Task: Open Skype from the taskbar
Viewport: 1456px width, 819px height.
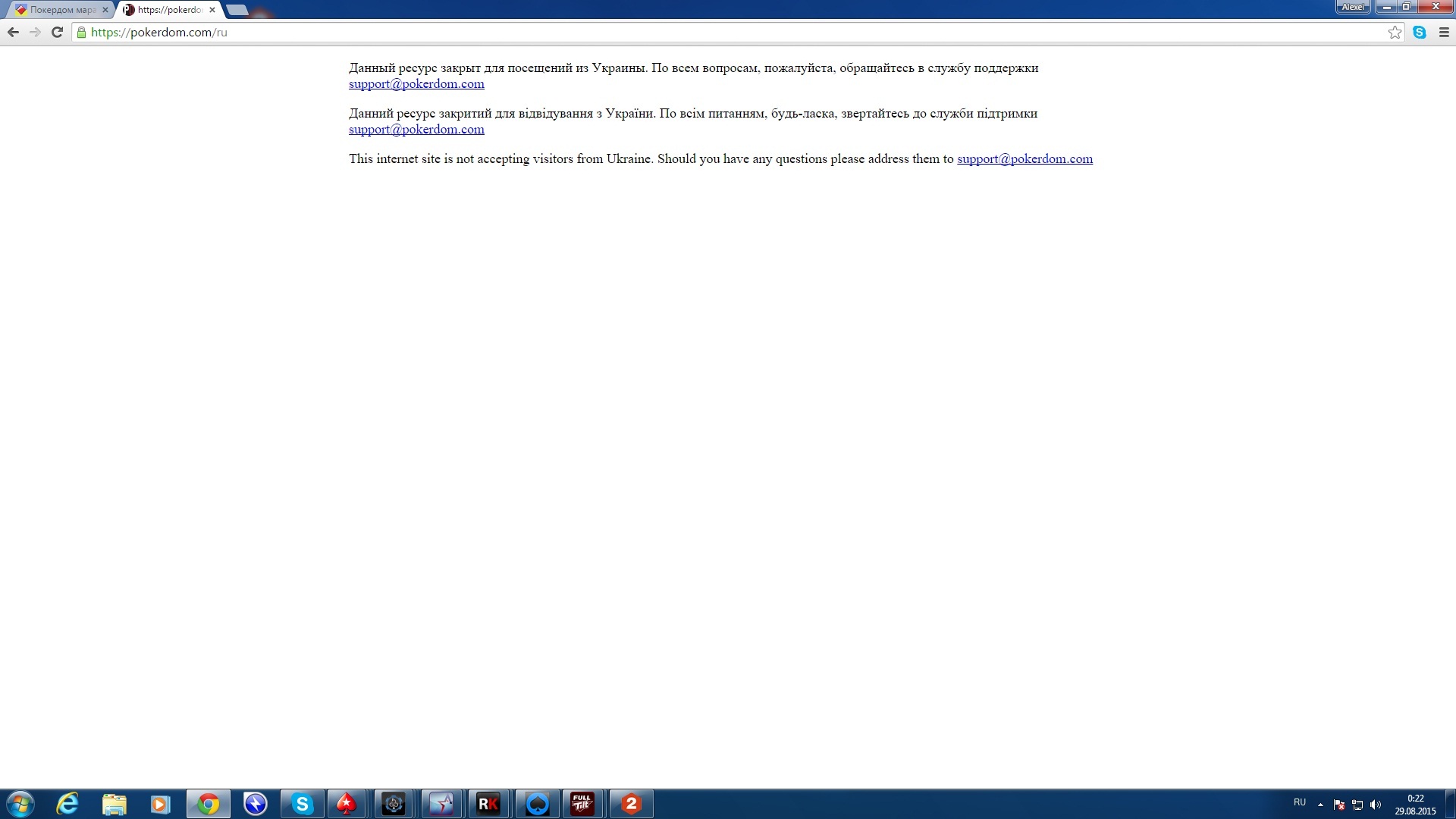Action: pyautogui.click(x=302, y=804)
